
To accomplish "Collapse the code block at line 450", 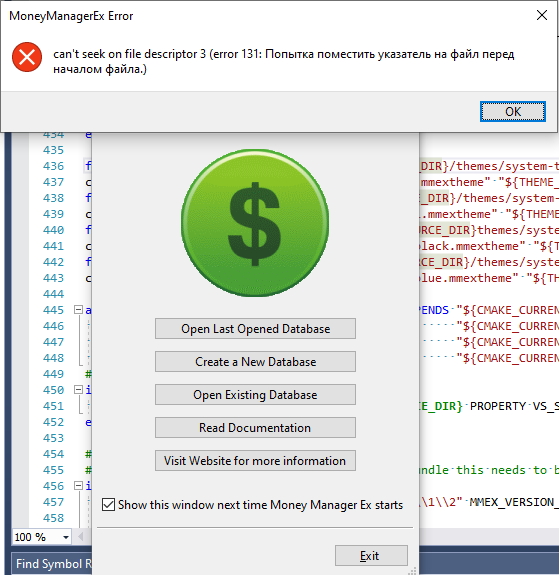I will pyautogui.click(x=78, y=389).
